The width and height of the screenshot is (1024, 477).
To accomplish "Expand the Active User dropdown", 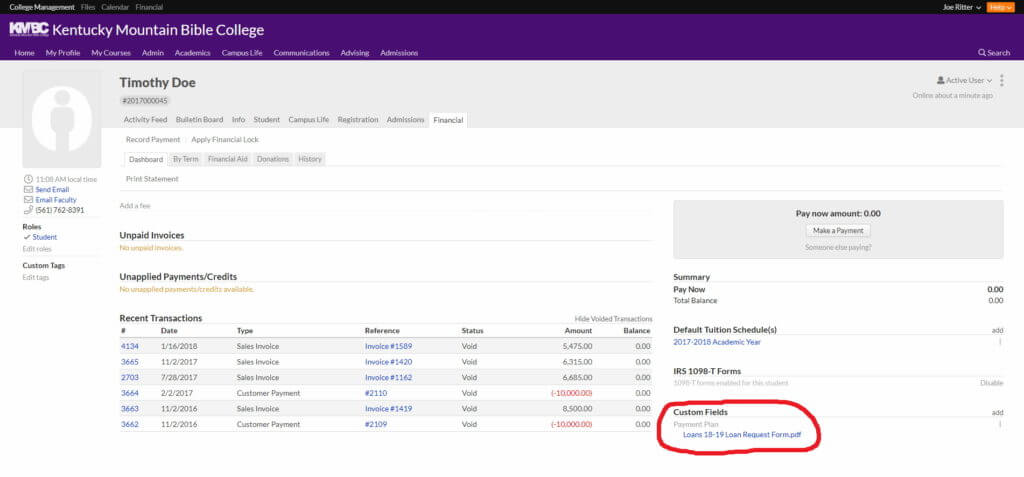I will click(964, 80).
